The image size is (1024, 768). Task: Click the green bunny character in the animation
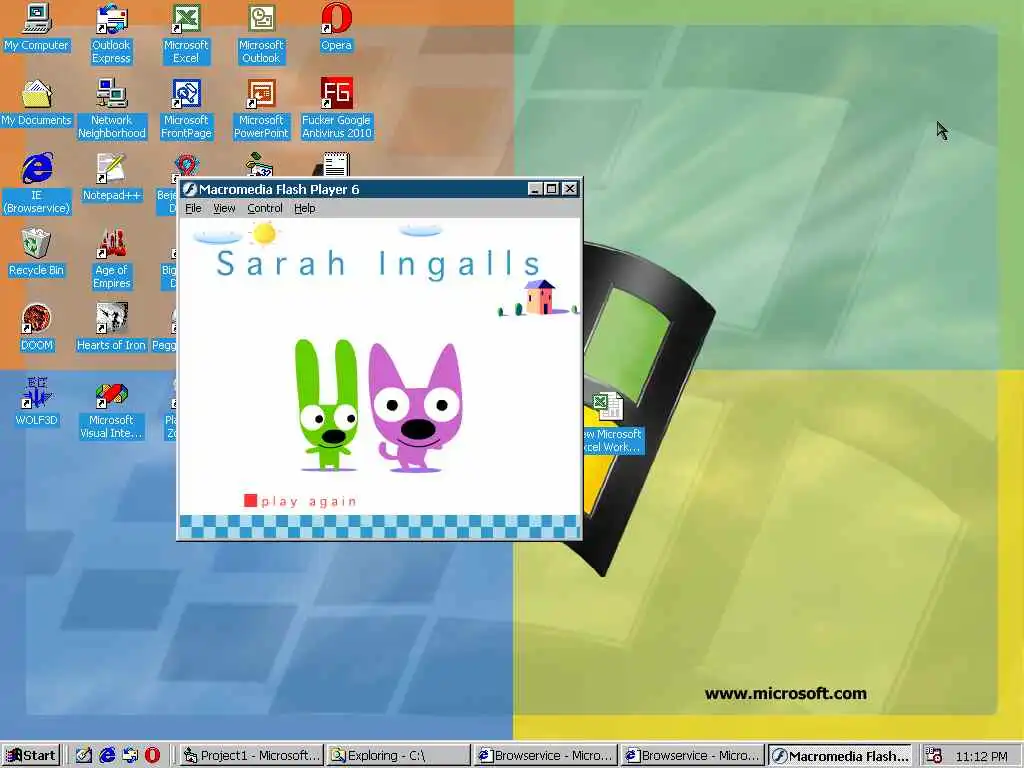(x=327, y=405)
